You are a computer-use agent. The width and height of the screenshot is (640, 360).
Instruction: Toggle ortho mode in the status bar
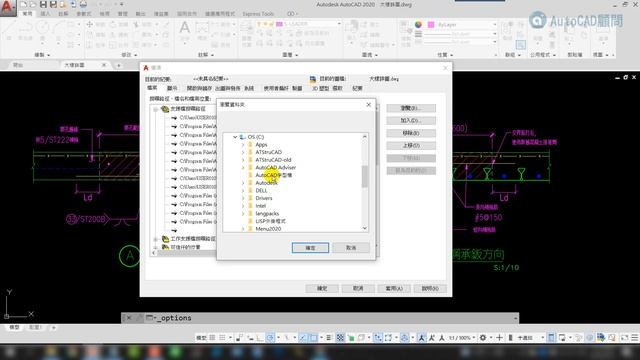tap(260, 338)
